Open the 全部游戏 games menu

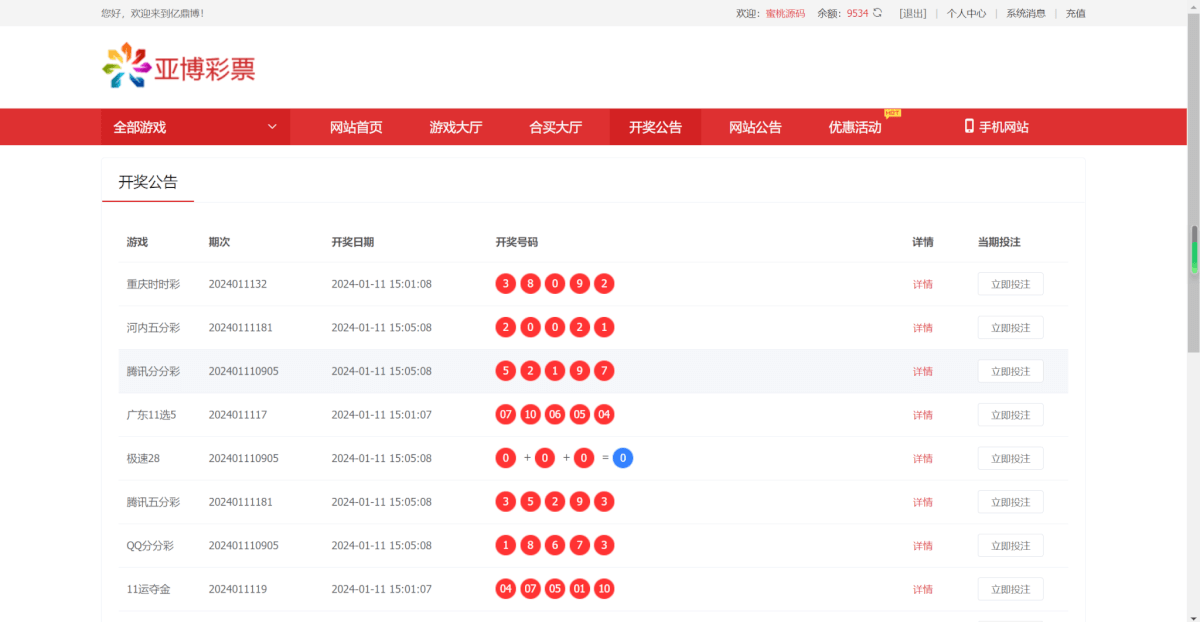tap(140, 127)
